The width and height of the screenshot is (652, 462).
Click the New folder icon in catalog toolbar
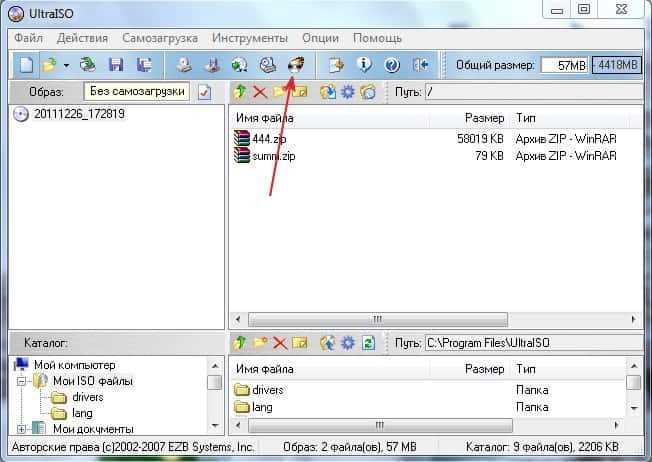click(x=260, y=343)
